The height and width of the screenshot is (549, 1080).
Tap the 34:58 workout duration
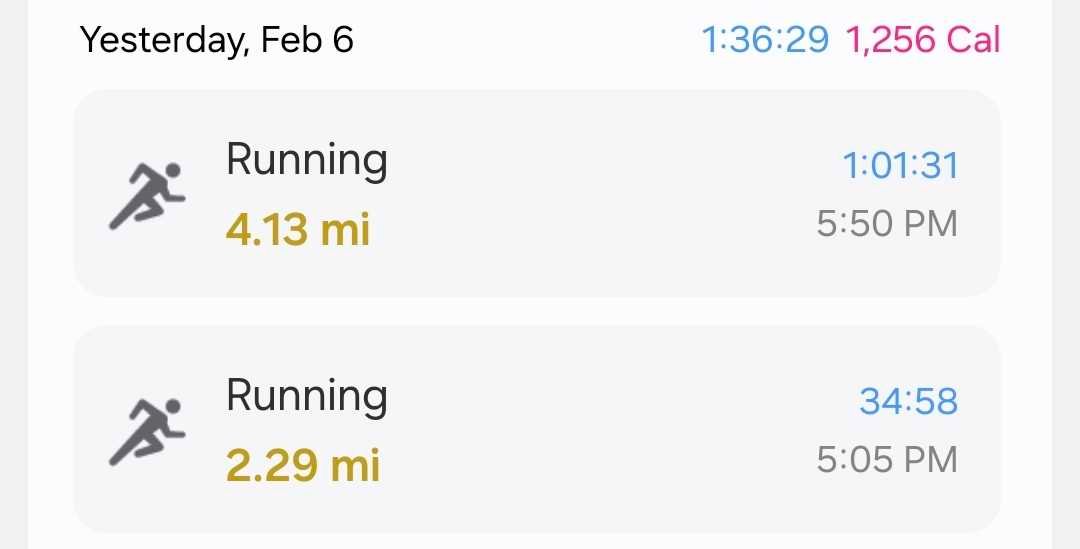pyautogui.click(x=908, y=402)
